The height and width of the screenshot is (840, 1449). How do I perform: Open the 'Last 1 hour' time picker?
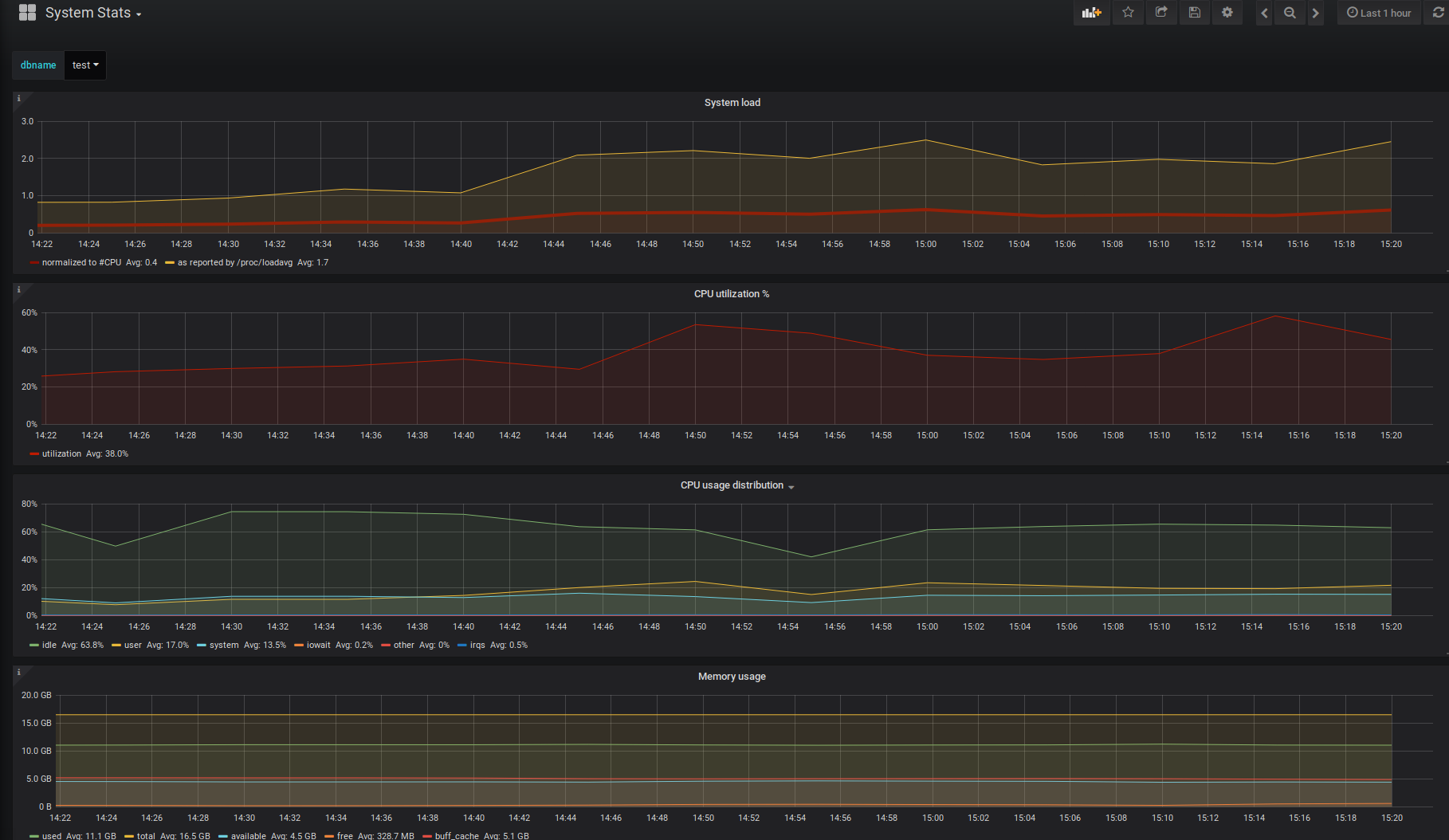(x=1379, y=13)
